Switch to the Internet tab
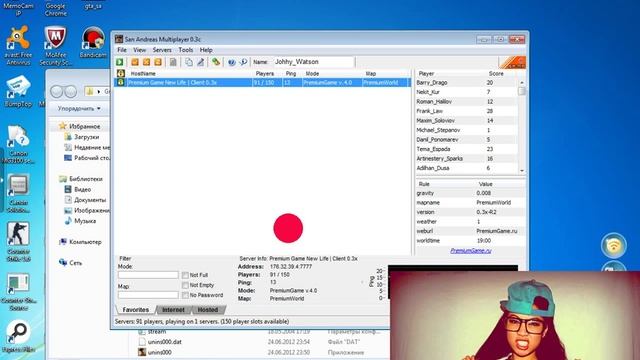Viewport: 640px width, 360px height. point(173,310)
